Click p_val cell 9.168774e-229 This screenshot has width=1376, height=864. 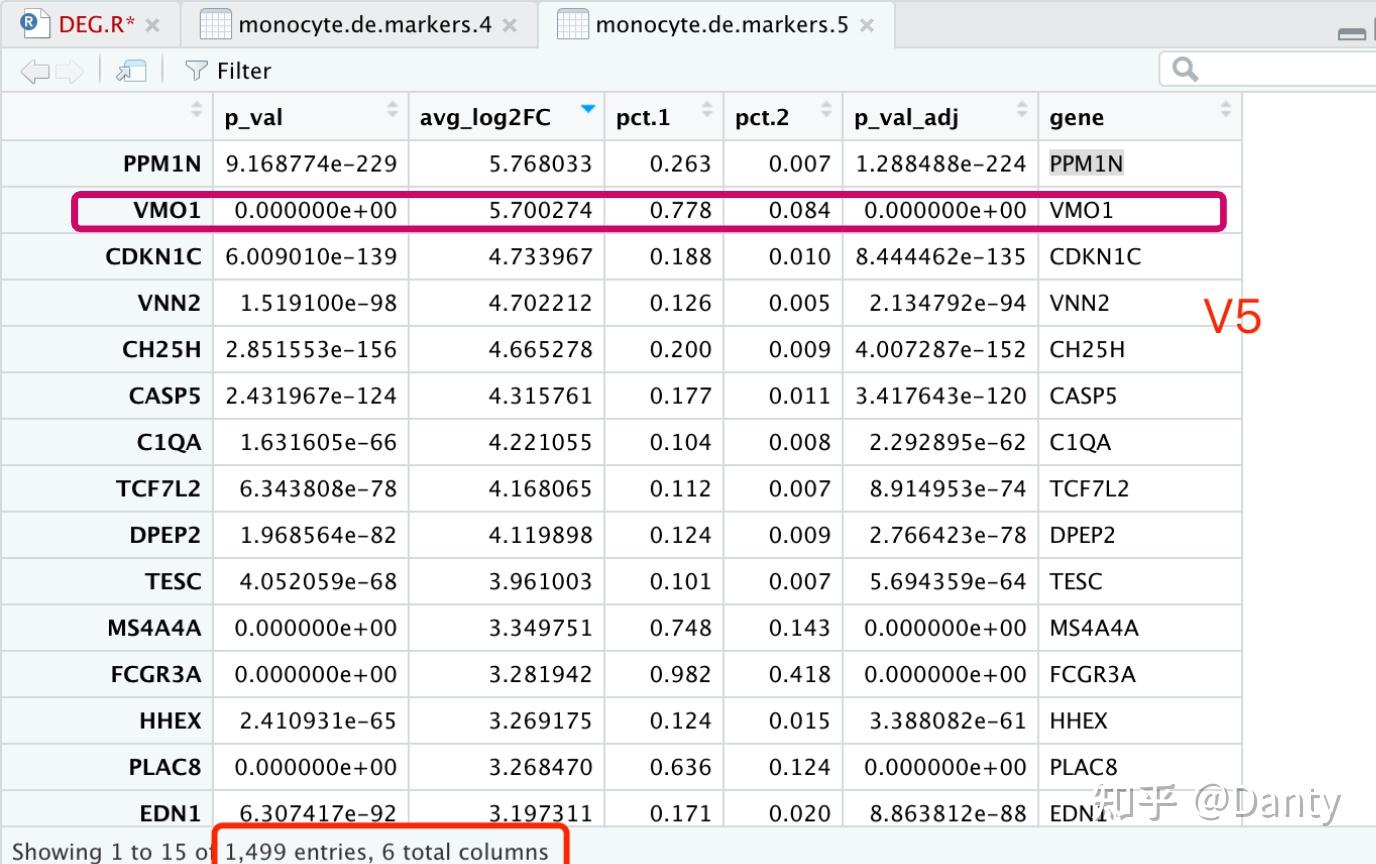(311, 164)
